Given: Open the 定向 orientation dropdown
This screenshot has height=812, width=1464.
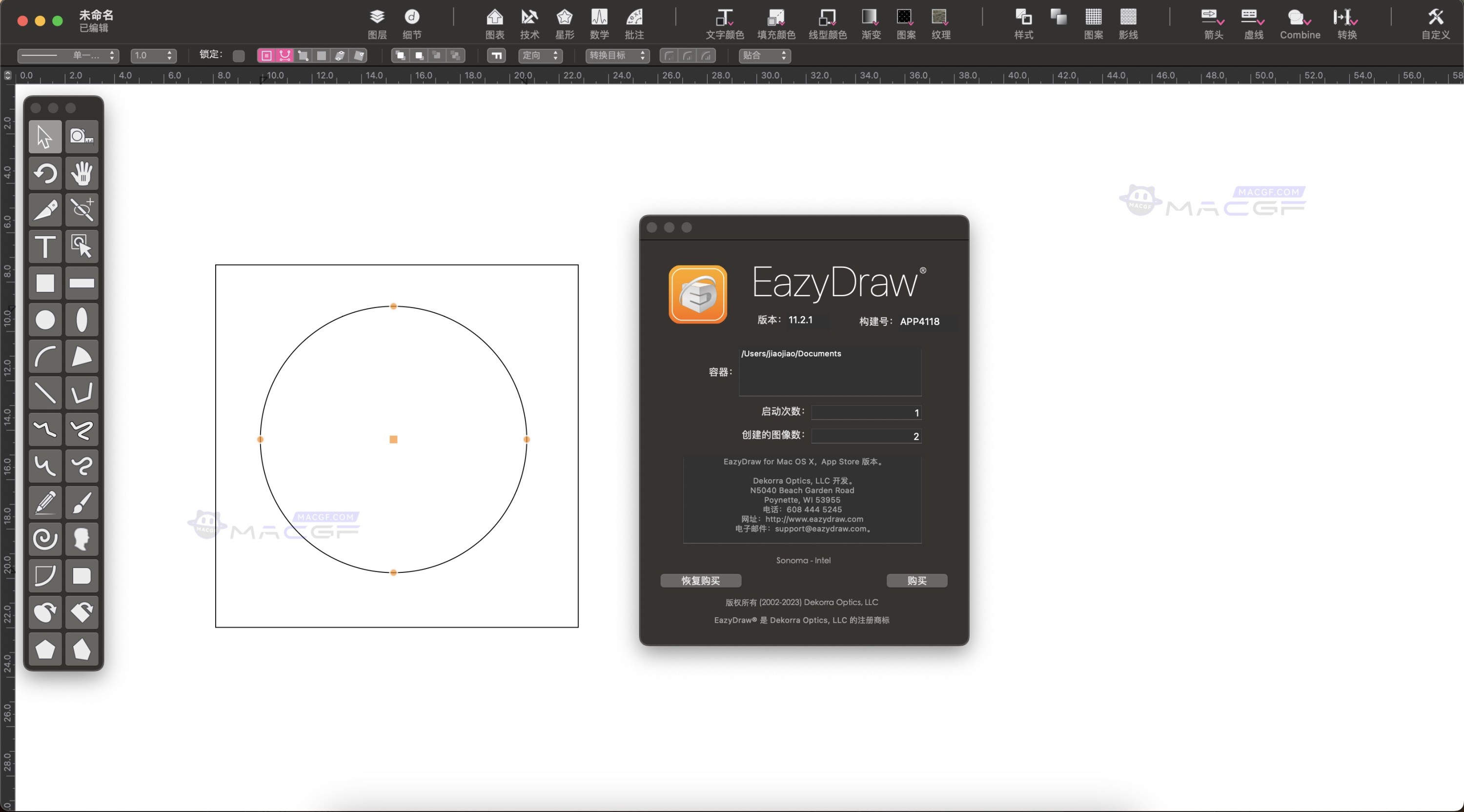Looking at the screenshot, I should pyautogui.click(x=539, y=56).
